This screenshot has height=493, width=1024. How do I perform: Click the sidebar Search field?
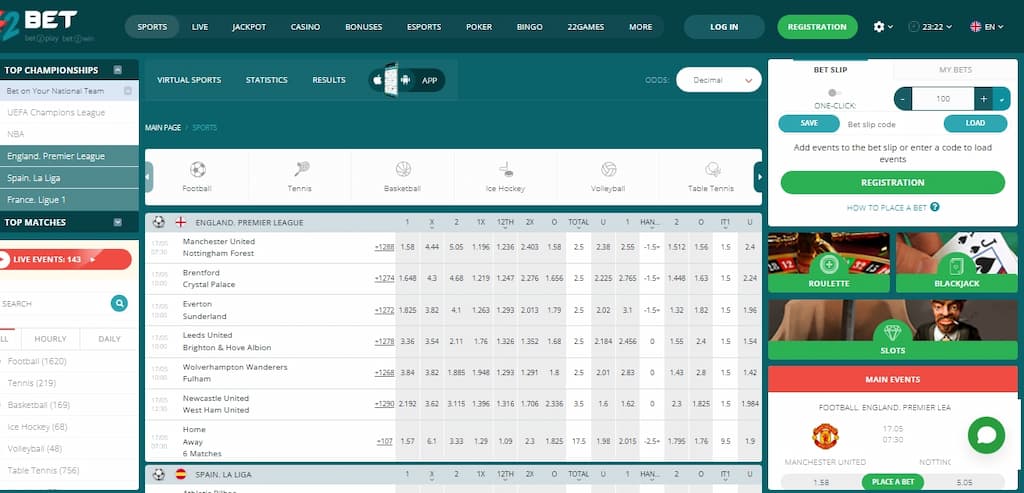coord(56,304)
